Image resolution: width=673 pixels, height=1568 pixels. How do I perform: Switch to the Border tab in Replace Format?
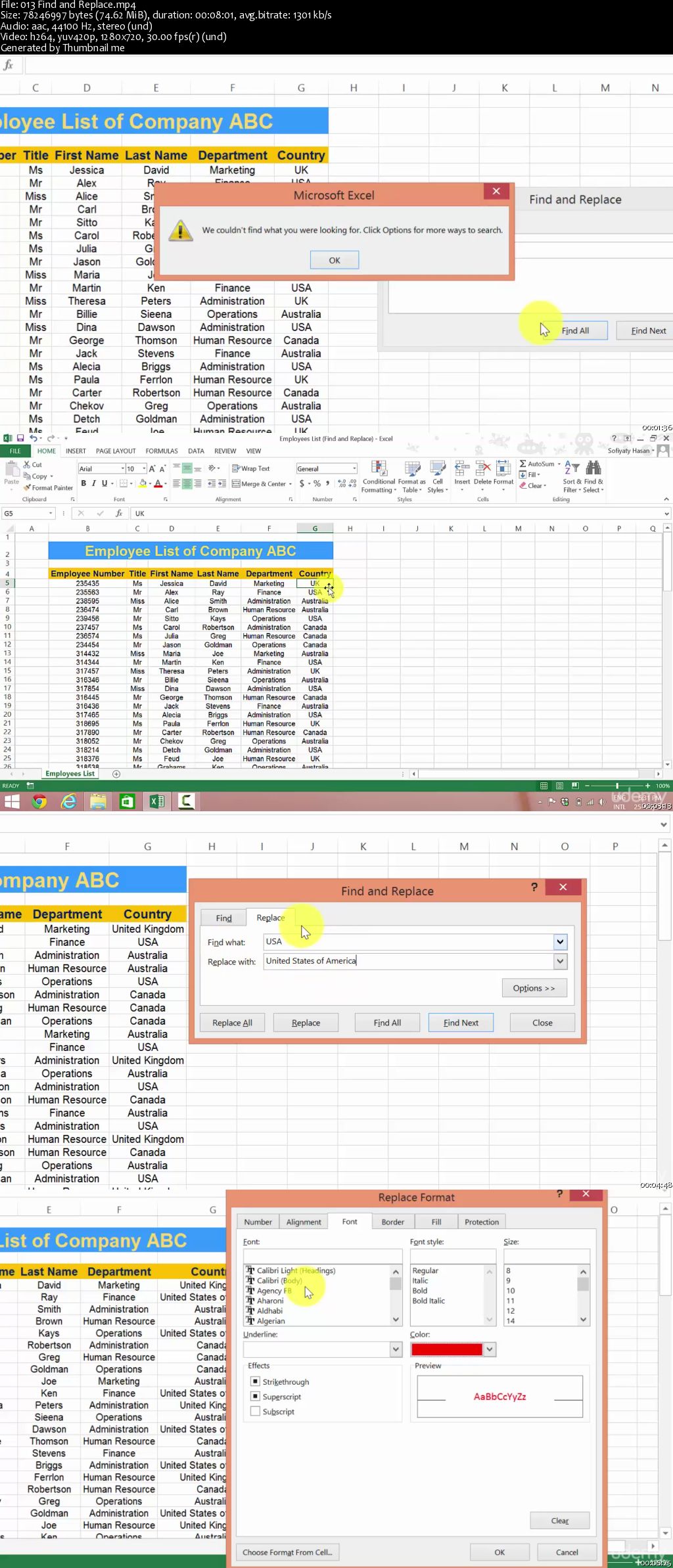pos(393,1222)
